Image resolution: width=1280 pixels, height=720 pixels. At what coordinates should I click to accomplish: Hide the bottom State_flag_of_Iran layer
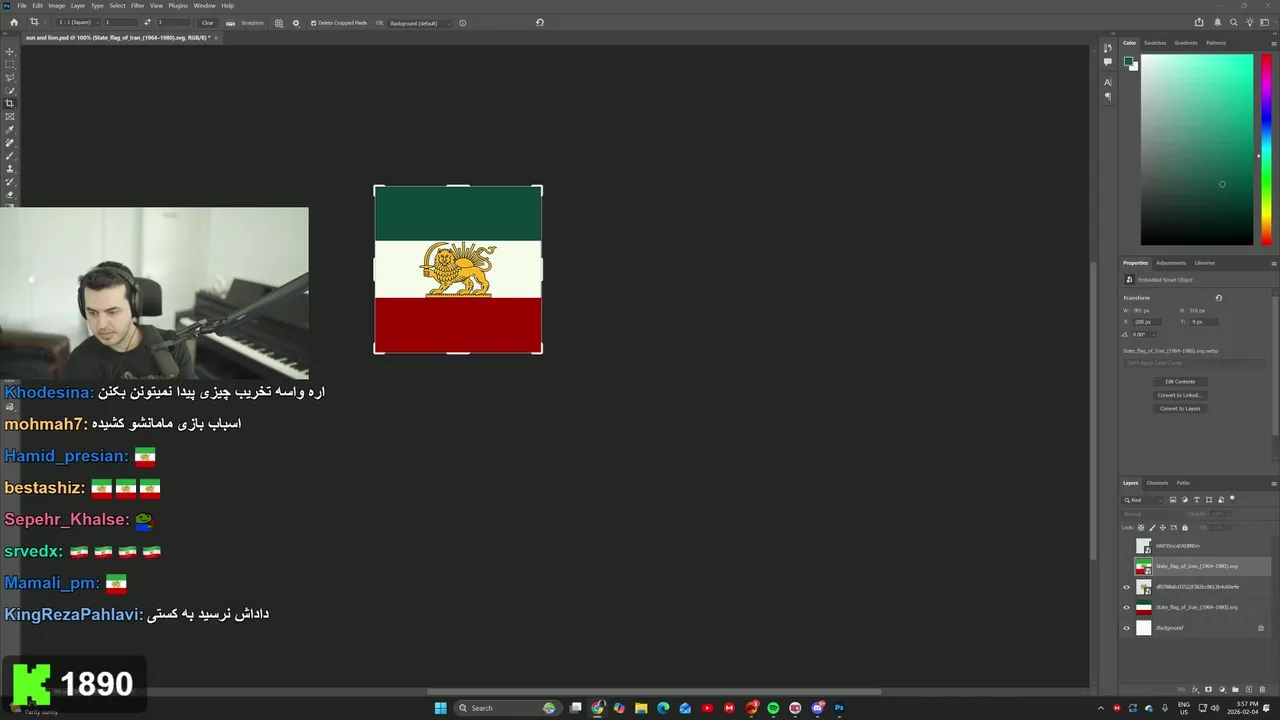[1126, 607]
